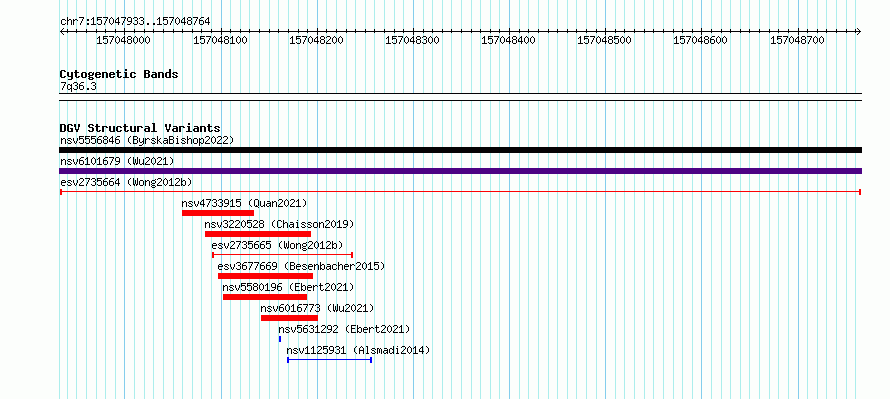Open nsv6016773 (Wu2021) label
The image size is (890, 399).
coord(317,308)
